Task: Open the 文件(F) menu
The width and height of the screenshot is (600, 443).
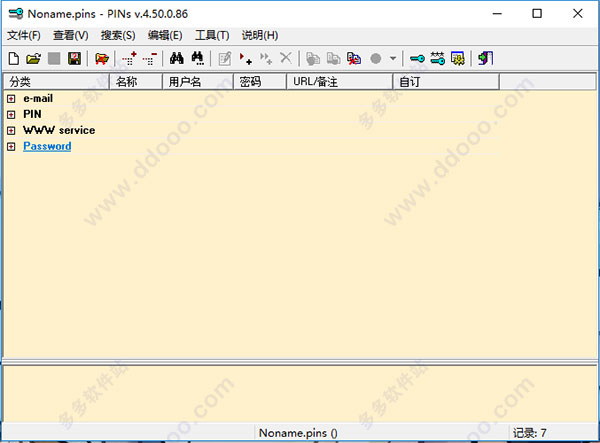Action: tap(24, 36)
